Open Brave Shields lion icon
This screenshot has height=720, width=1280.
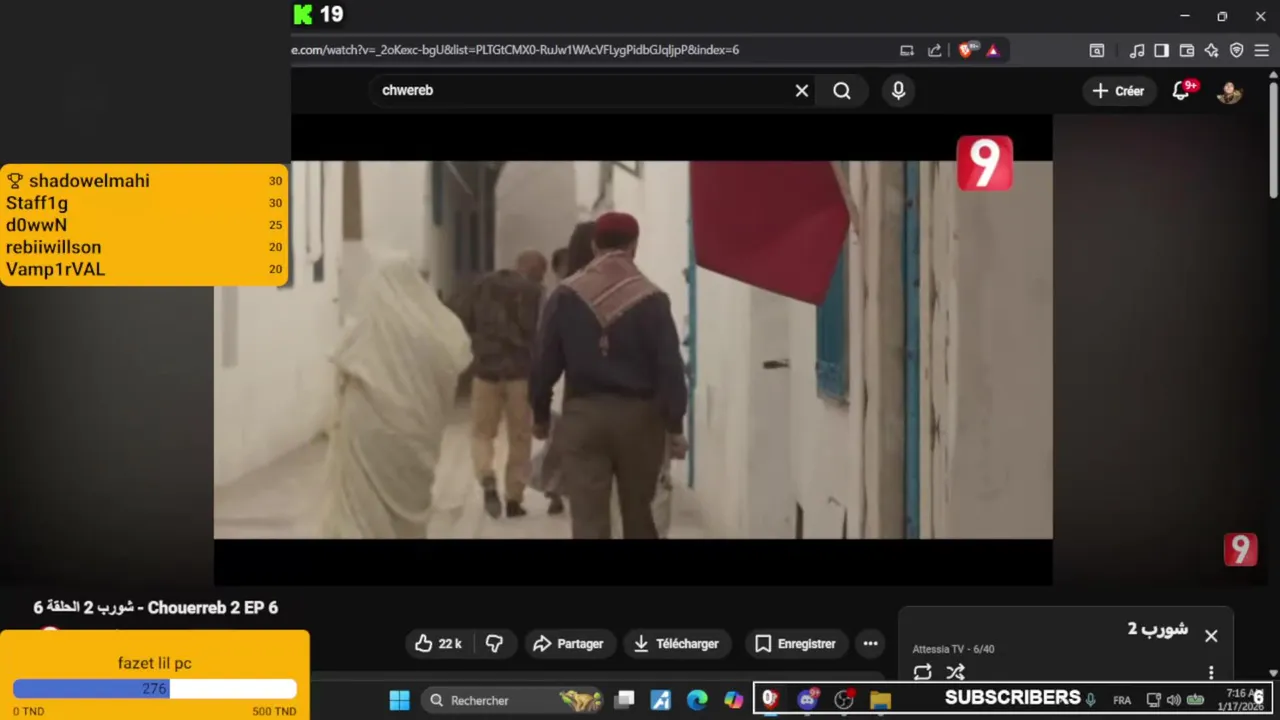click(x=966, y=50)
